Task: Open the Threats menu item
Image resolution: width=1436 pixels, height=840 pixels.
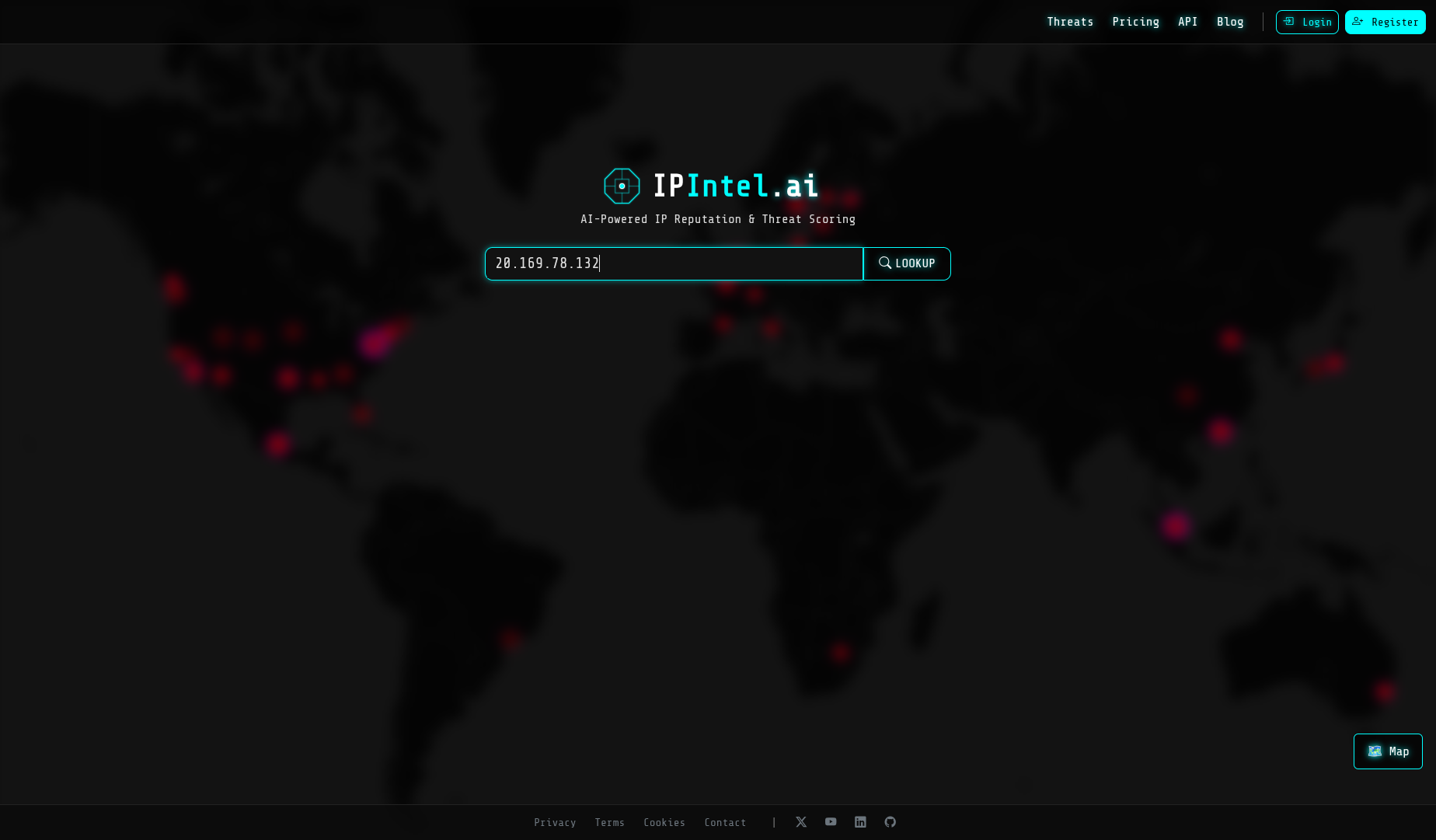Action: pyautogui.click(x=1070, y=22)
